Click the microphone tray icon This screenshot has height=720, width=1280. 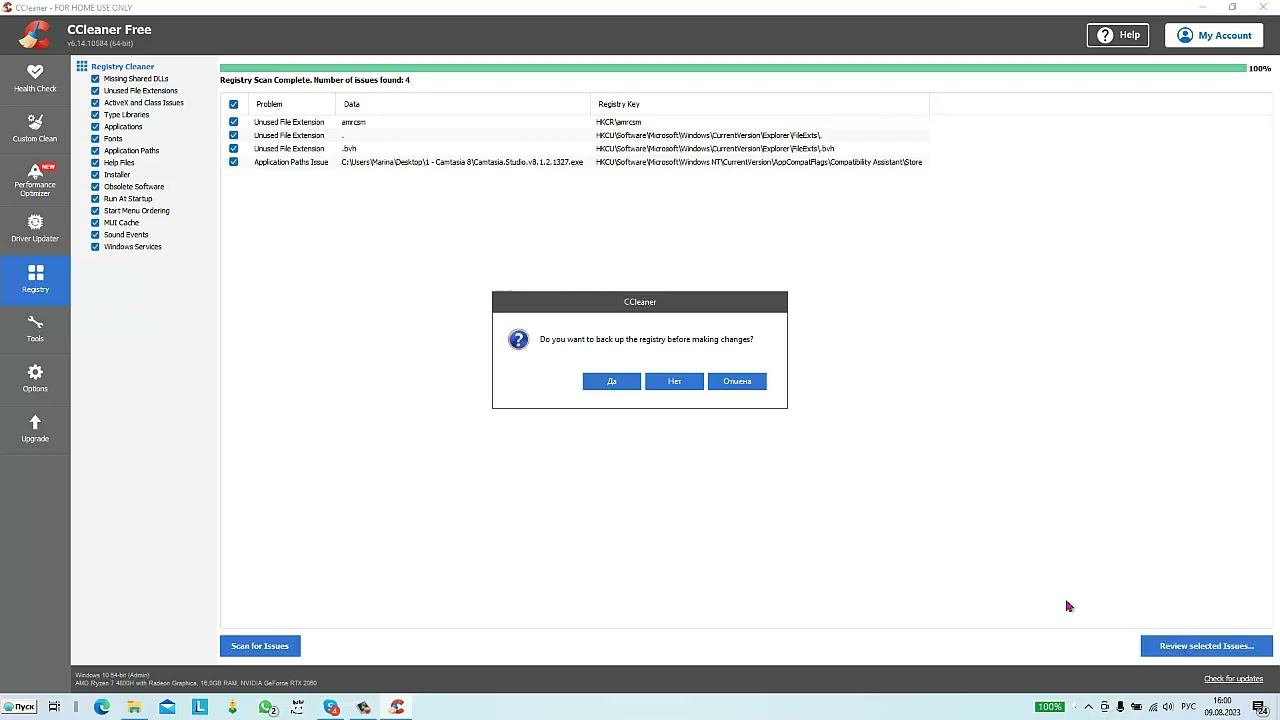1120,707
